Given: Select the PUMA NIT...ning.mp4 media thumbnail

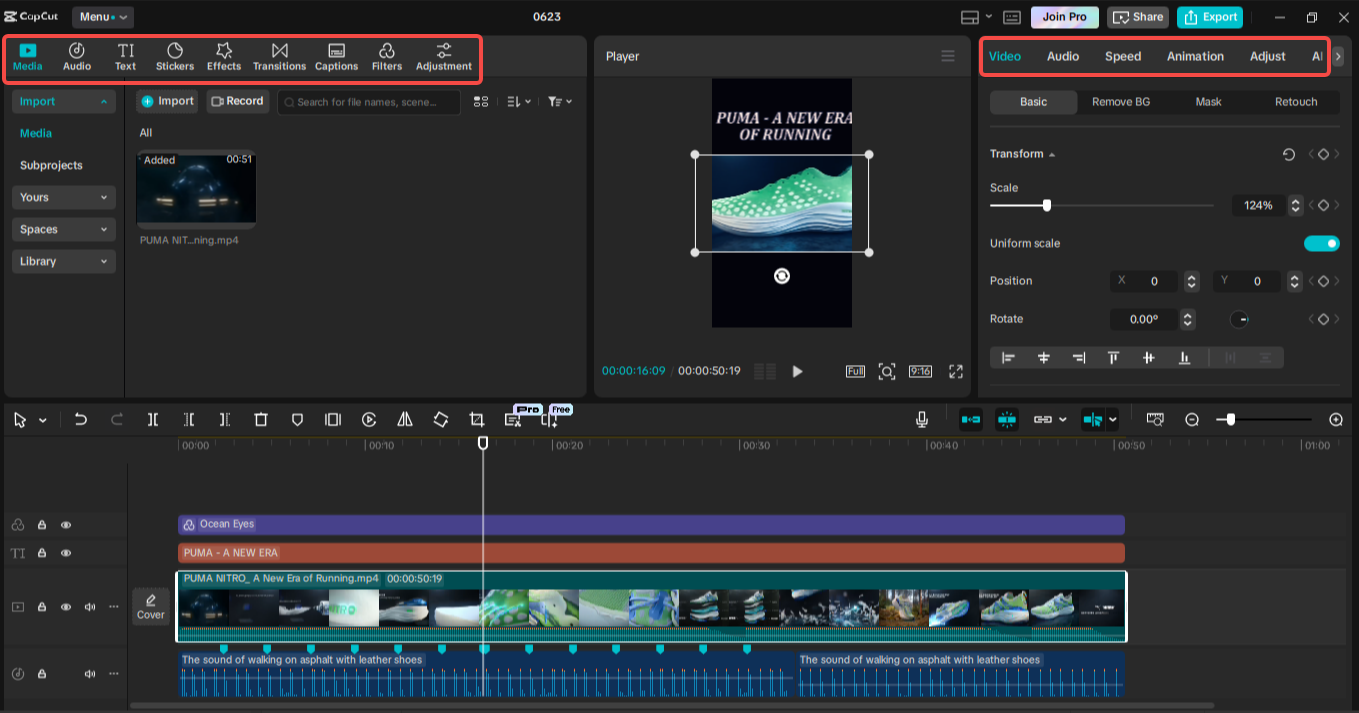Looking at the screenshot, I should [196, 188].
